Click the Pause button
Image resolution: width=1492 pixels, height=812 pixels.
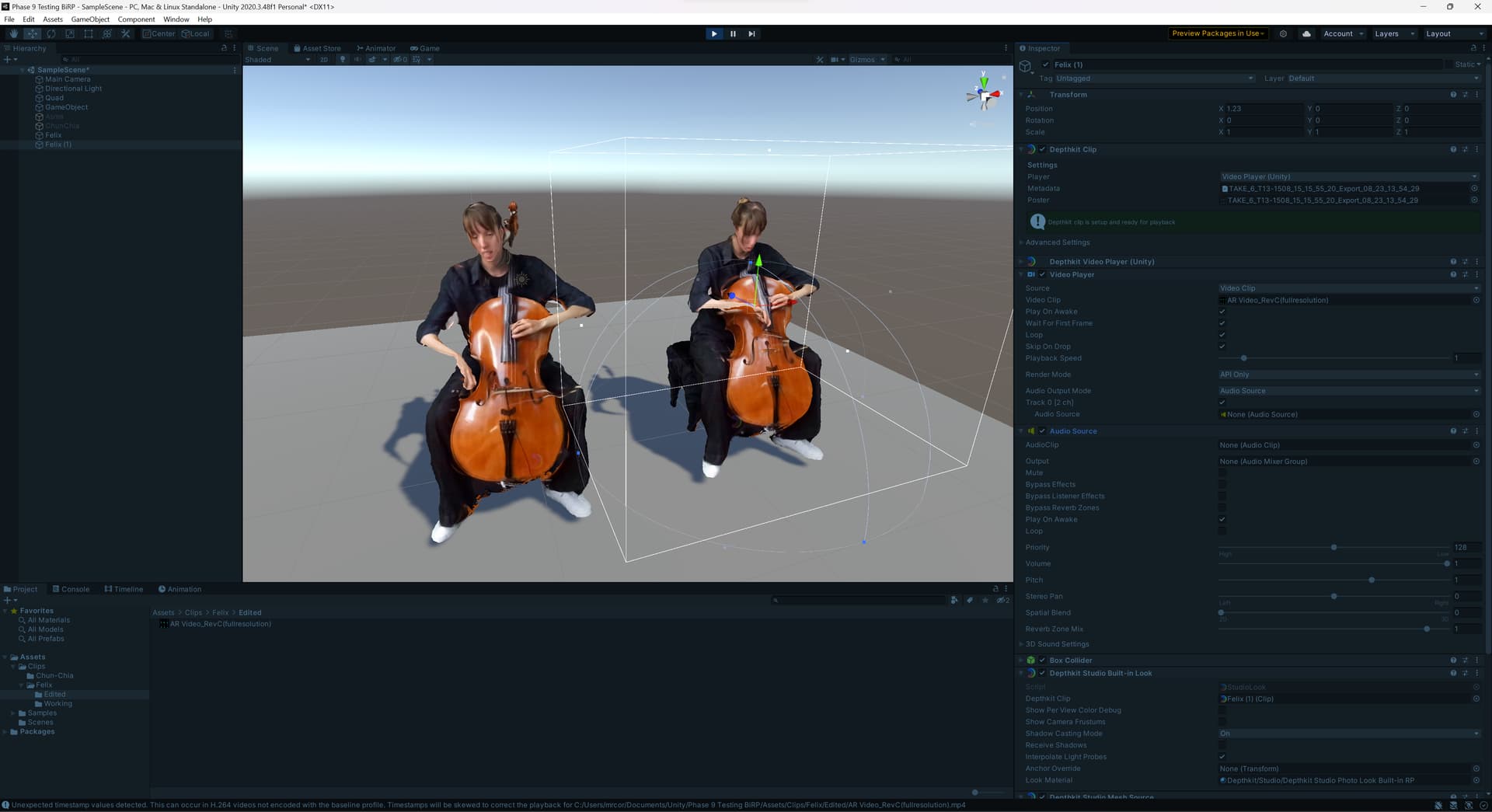pyautogui.click(x=733, y=34)
